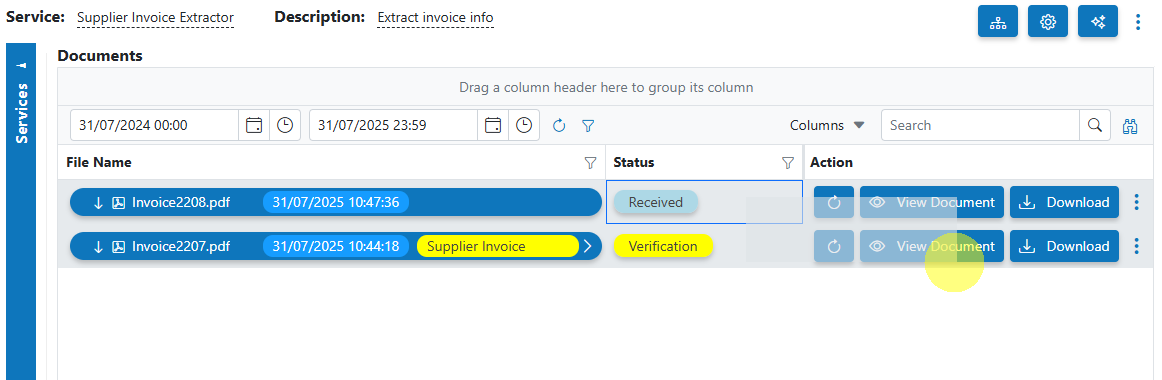Image resolution: width=1162 pixels, height=380 pixels.
Task: Open the workflow hierarchy icon button
Action: coord(997,21)
